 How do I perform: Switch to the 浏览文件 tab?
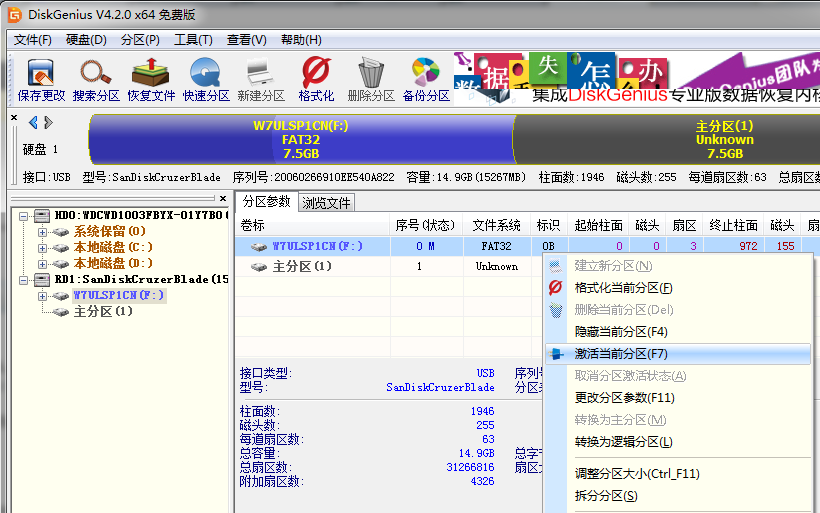(326, 203)
